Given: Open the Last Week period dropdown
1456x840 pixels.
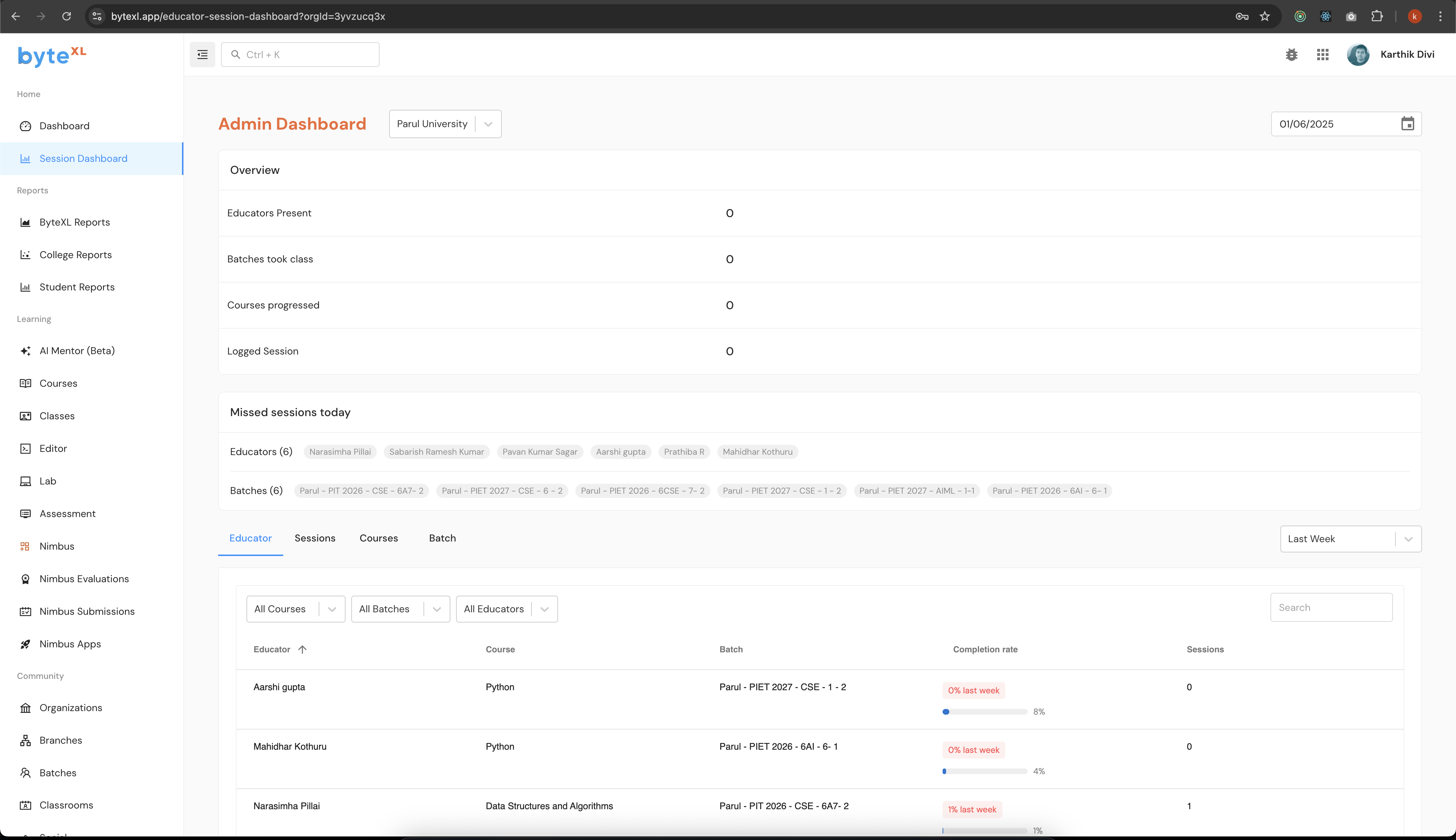Looking at the screenshot, I should click(1407, 539).
